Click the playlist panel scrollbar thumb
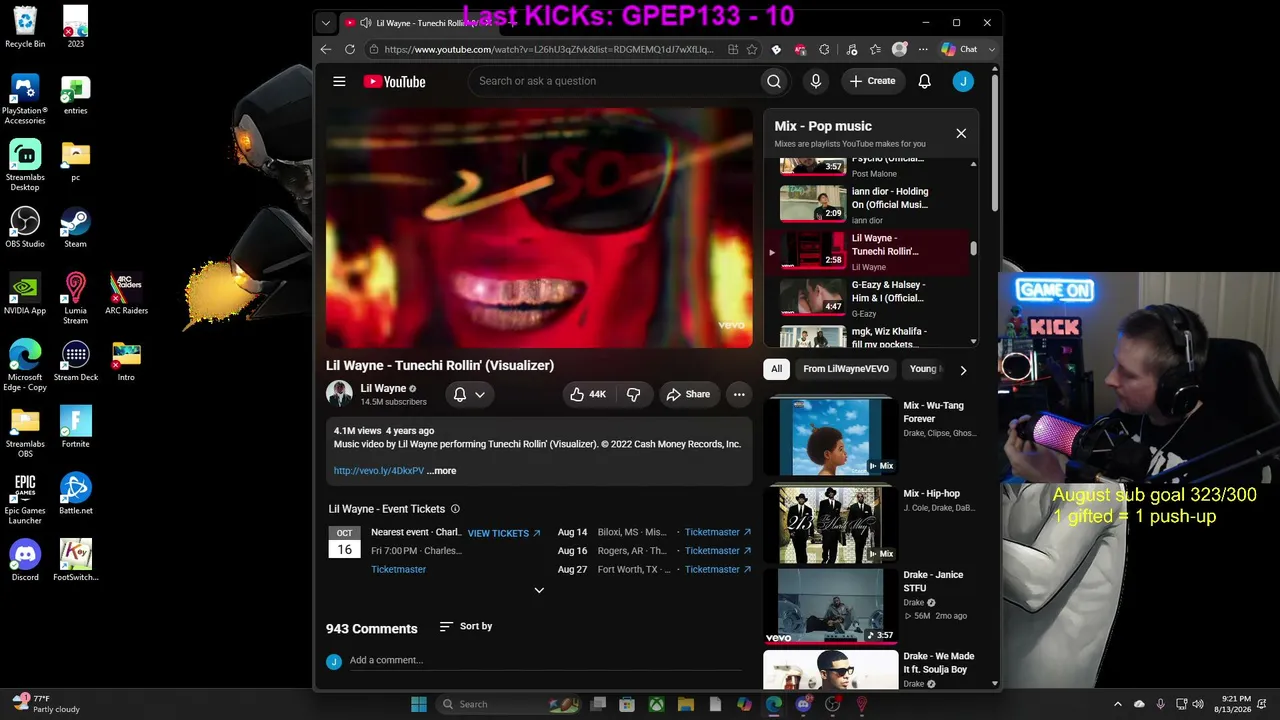The height and width of the screenshot is (720, 1280). click(973, 248)
